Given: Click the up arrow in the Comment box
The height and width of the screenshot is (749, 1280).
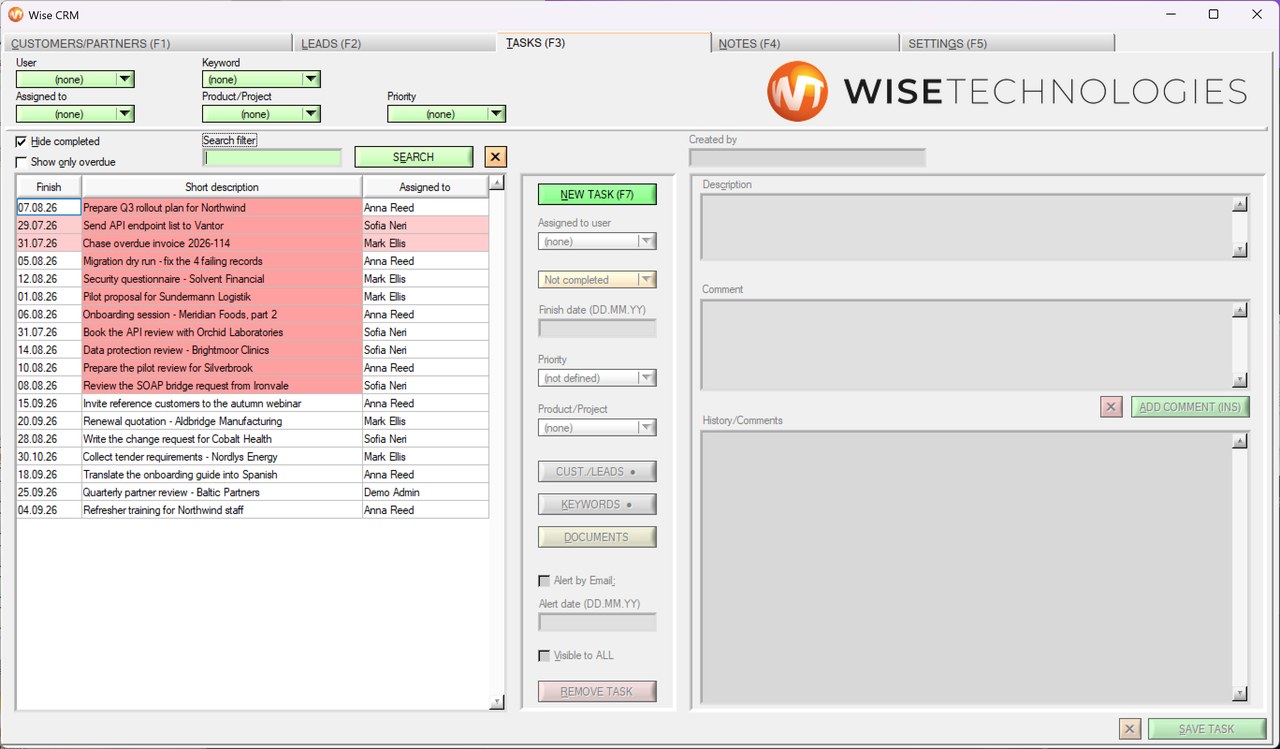Looking at the screenshot, I should coord(1240,310).
